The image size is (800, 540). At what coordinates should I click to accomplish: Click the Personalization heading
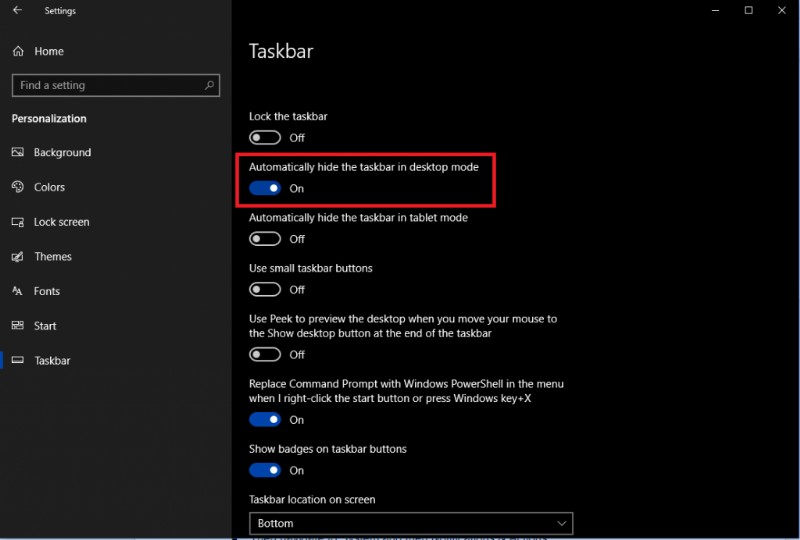(49, 118)
